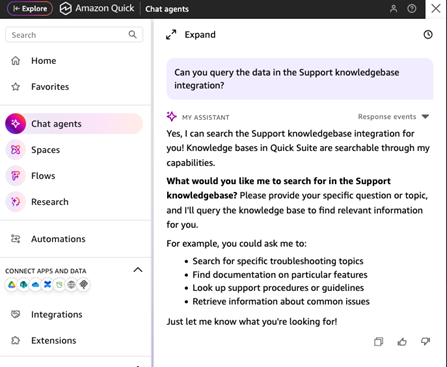This screenshot has height=367, width=447.
Task: Click the Home house icon
Action: click(15, 61)
